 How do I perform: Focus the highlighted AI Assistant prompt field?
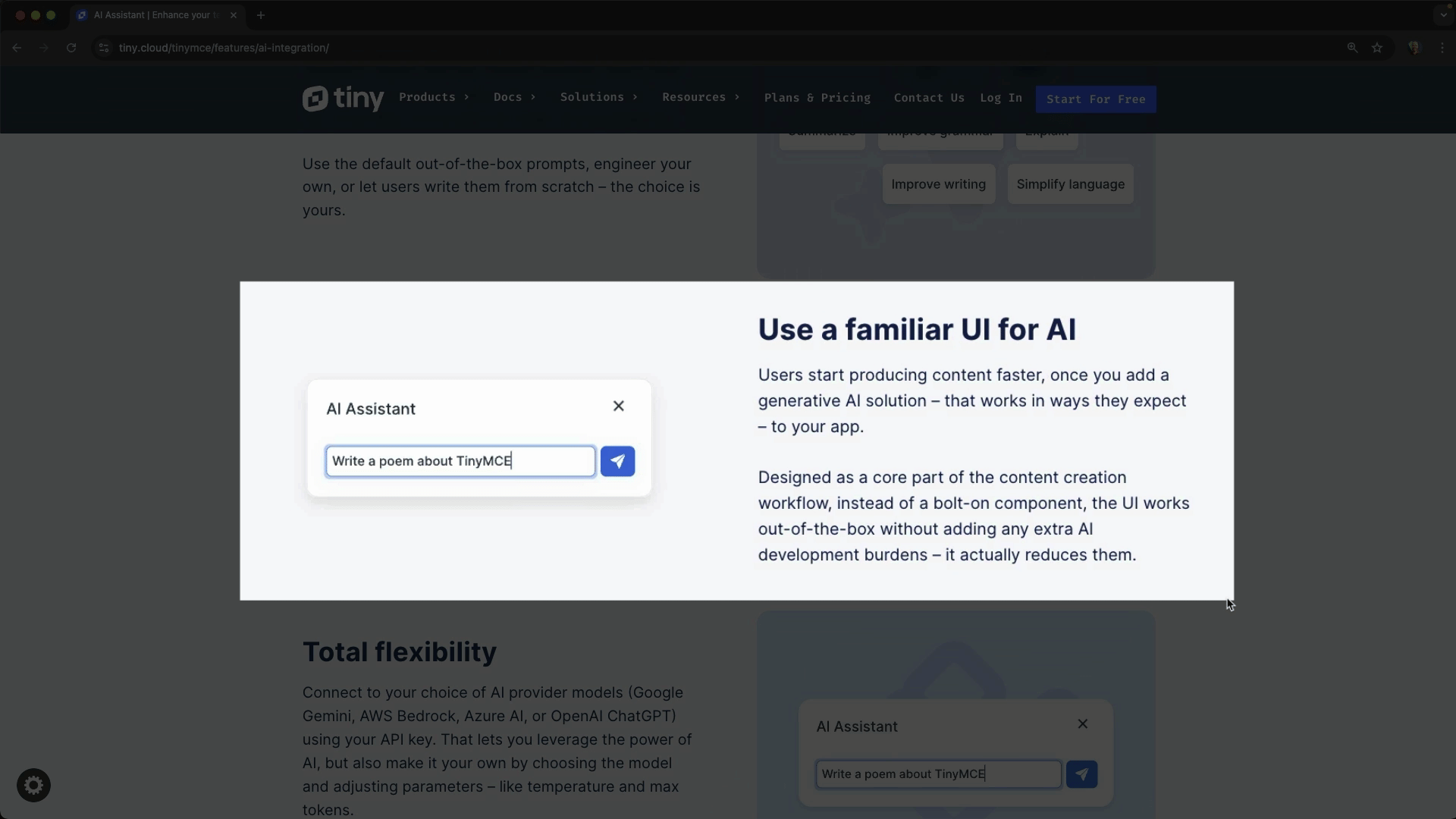pyautogui.click(x=460, y=461)
